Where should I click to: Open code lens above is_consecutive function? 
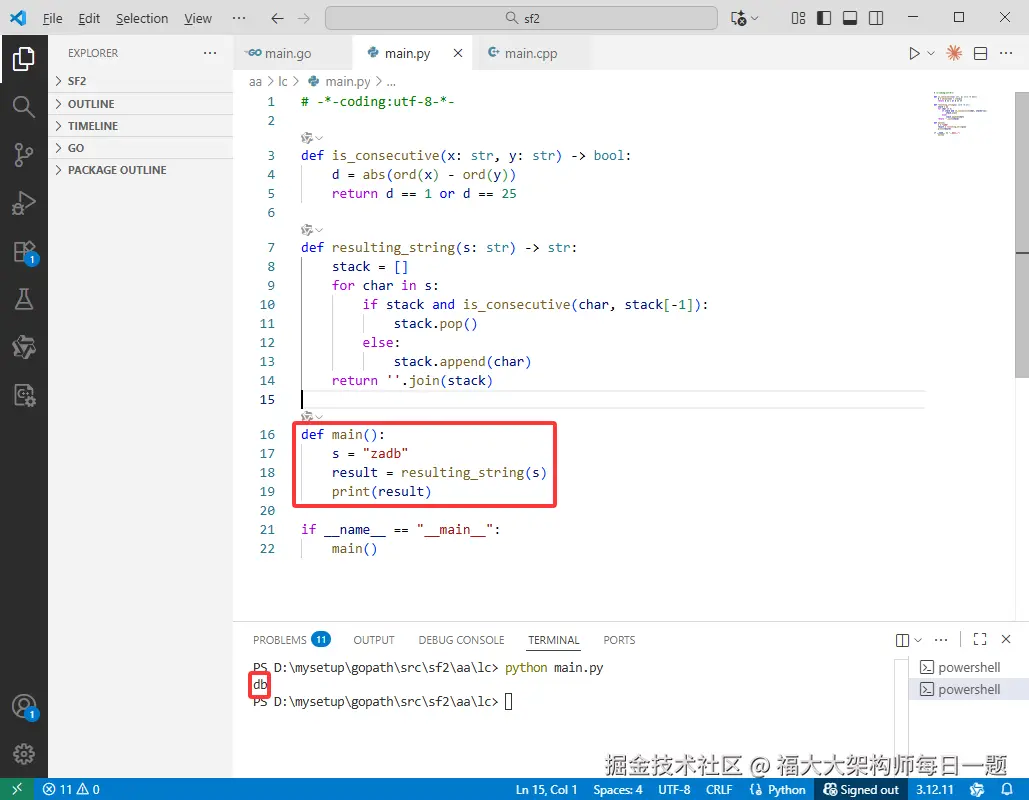click(312, 138)
